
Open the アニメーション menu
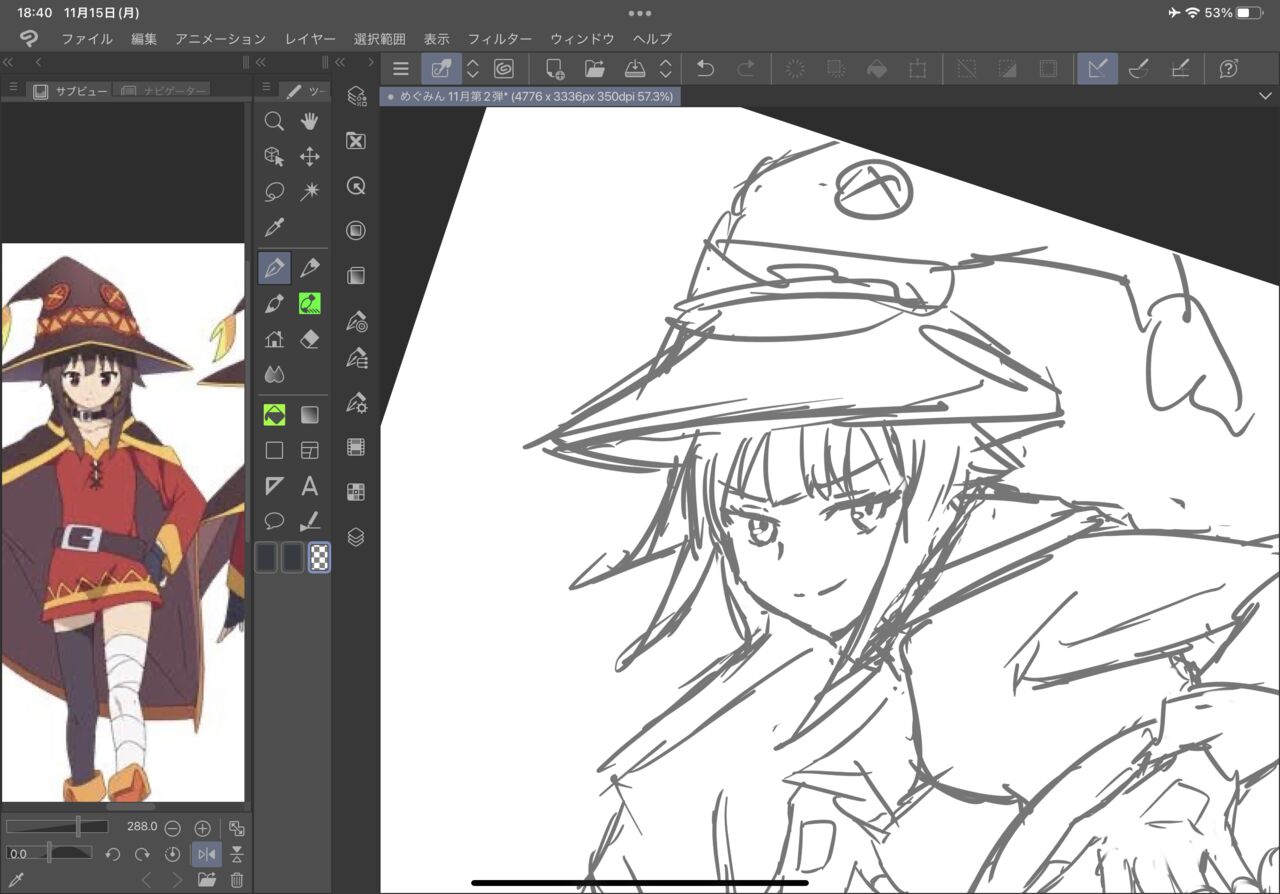tap(221, 39)
